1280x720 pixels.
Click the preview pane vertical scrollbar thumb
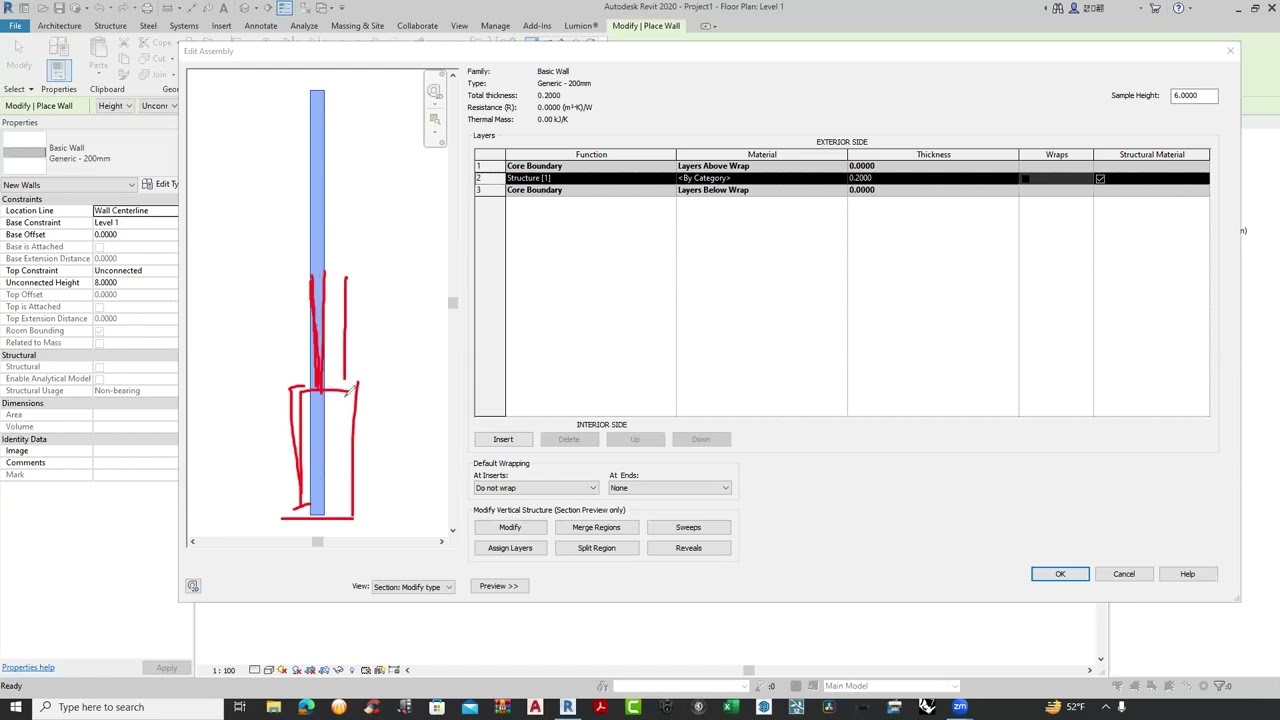452,303
